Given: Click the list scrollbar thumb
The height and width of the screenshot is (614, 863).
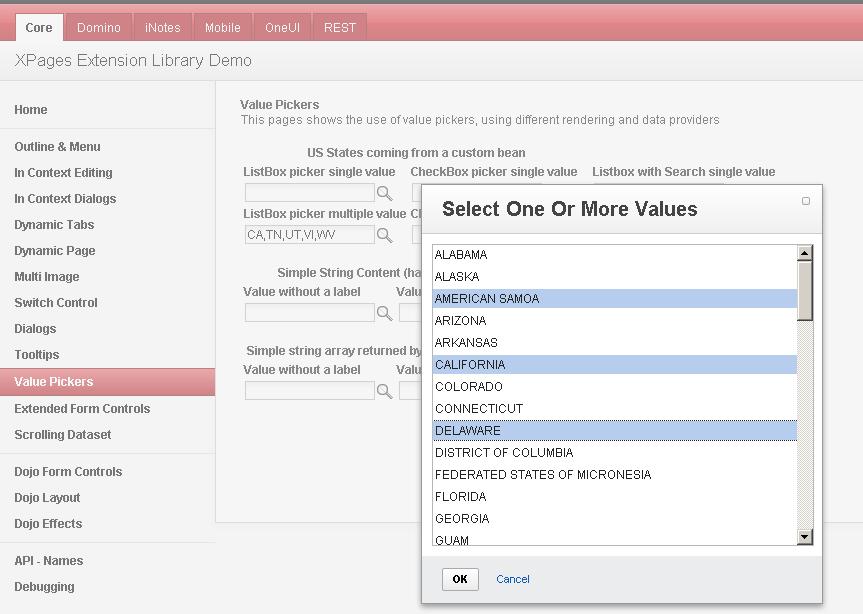Looking at the screenshot, I should (805, 290).
